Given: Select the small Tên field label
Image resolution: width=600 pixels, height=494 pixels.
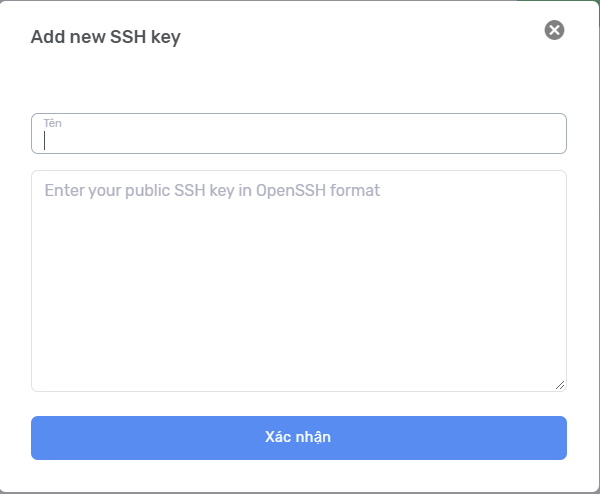Looking at the screenshot, I should (x=52, y=122).
